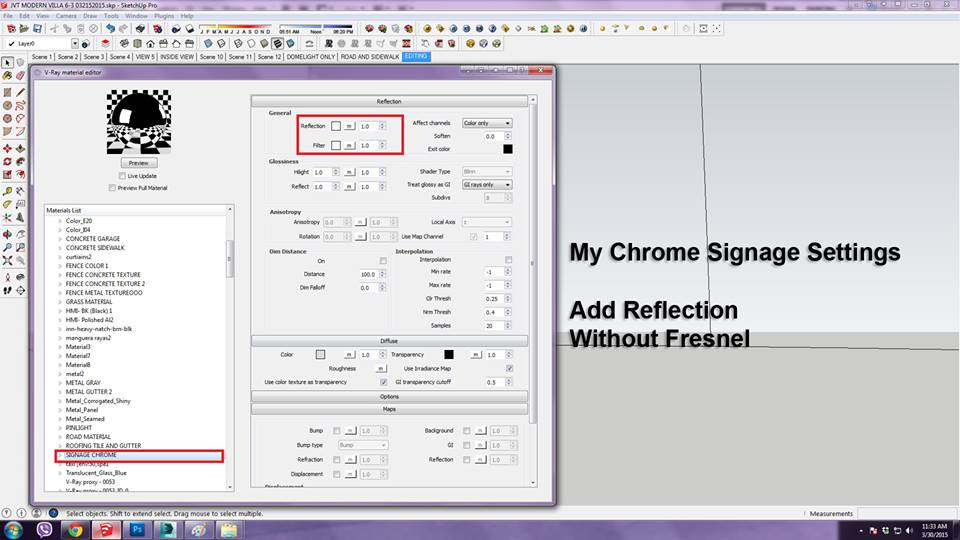This screenshot has height=540, width=960.
Task: Click the black Exit color swatch
Action: (508, 149)
